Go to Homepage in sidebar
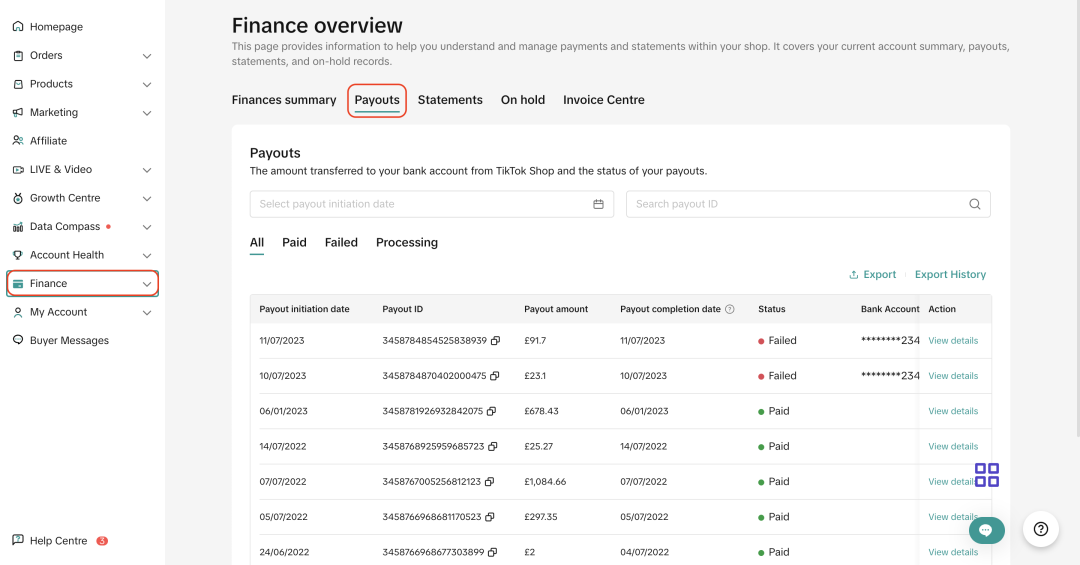Screen dimensions: 1080x565 pyautogui.click(x=56, y=27)
